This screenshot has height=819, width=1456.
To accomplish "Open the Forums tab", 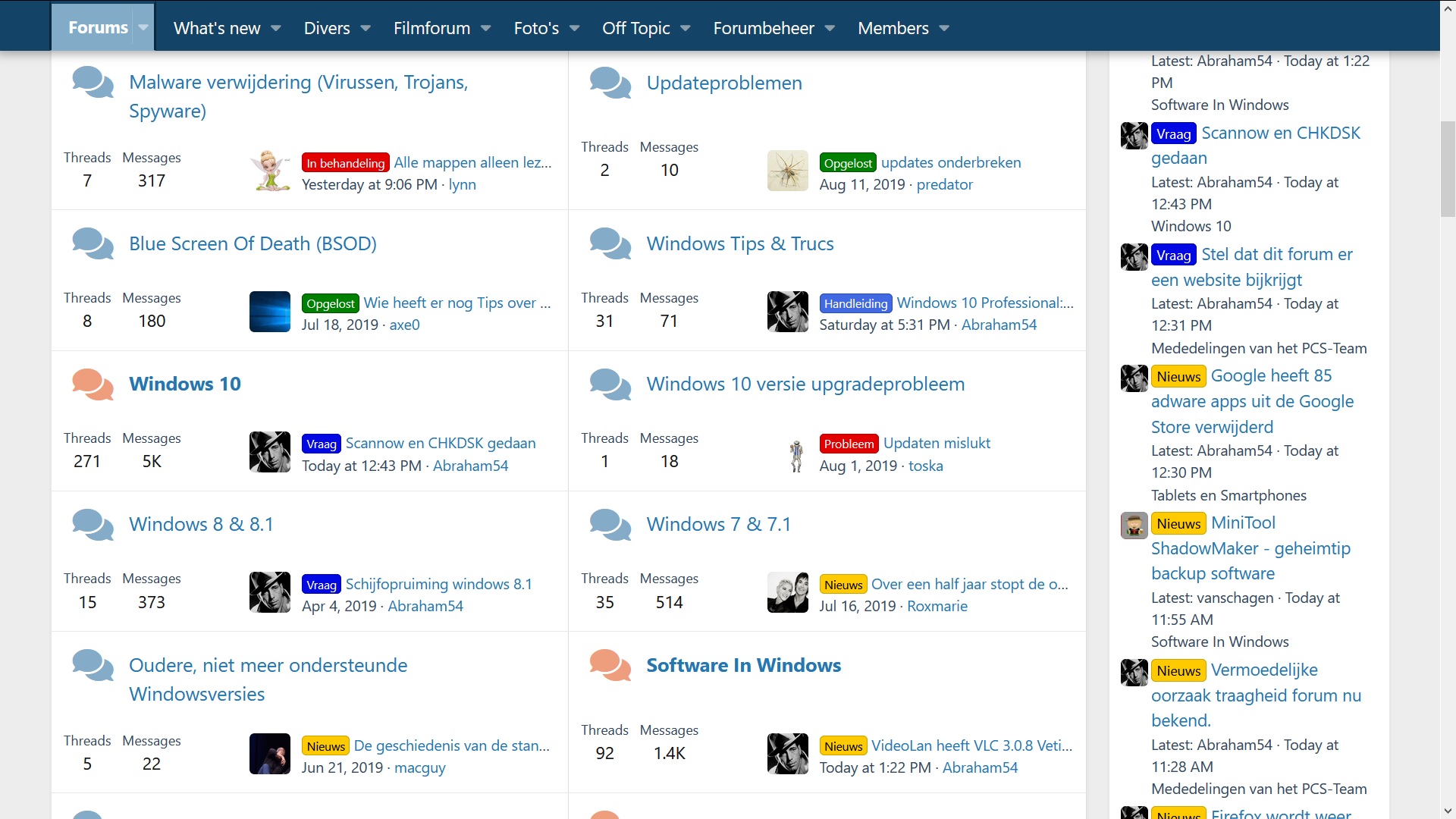I will point(98,27).
